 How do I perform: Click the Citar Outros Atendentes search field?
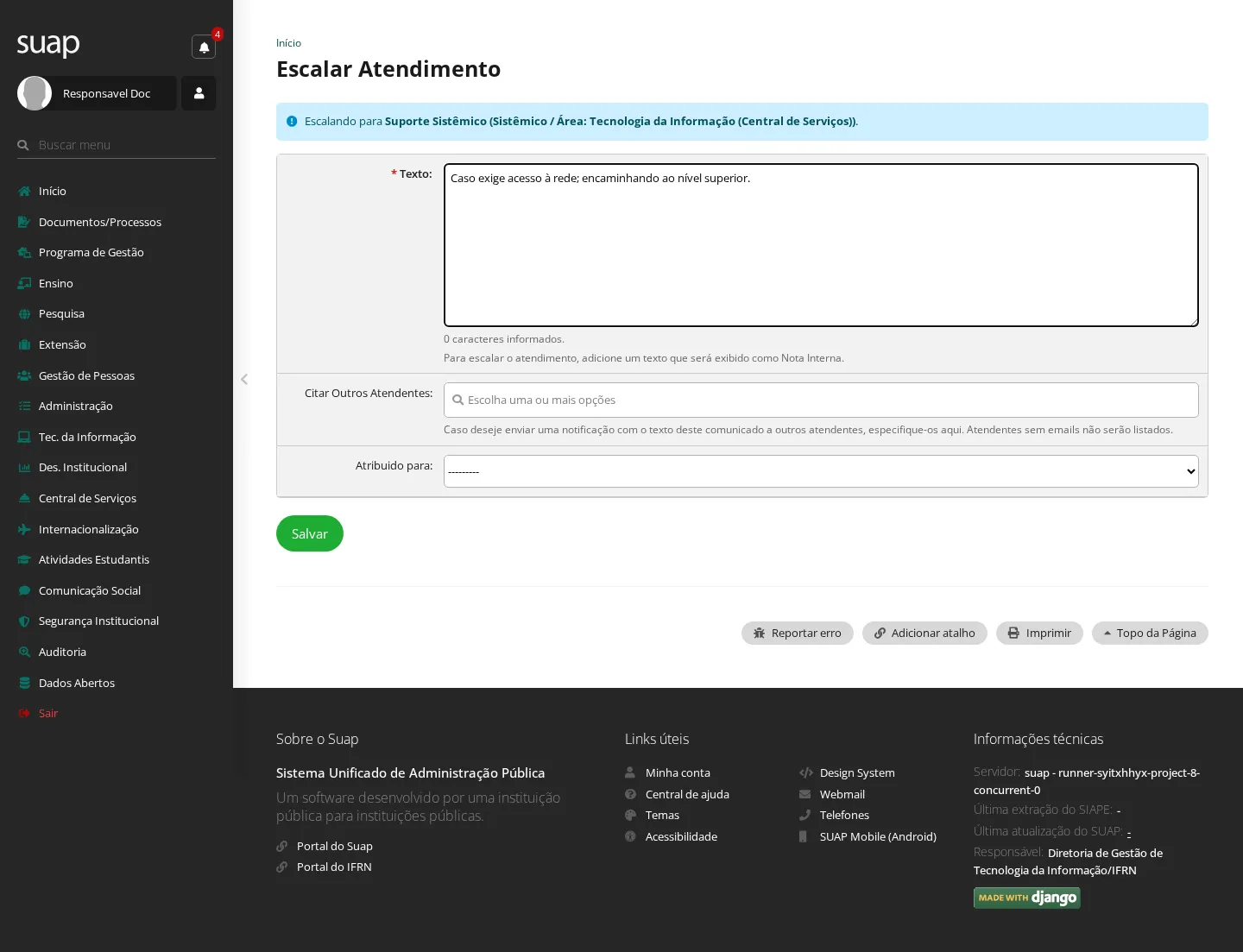coord(821,400)
